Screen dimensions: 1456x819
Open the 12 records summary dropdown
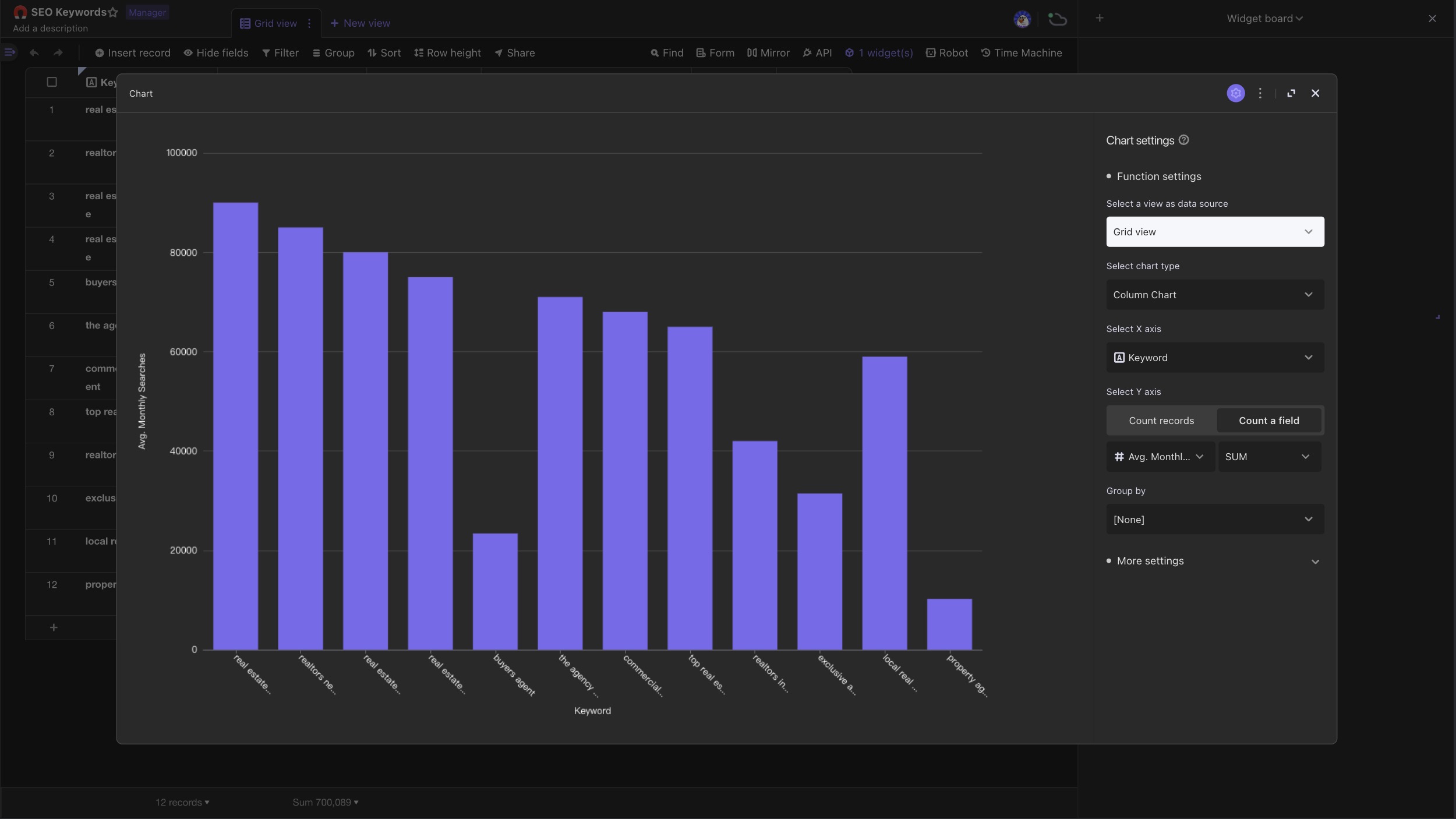point(182,802)
